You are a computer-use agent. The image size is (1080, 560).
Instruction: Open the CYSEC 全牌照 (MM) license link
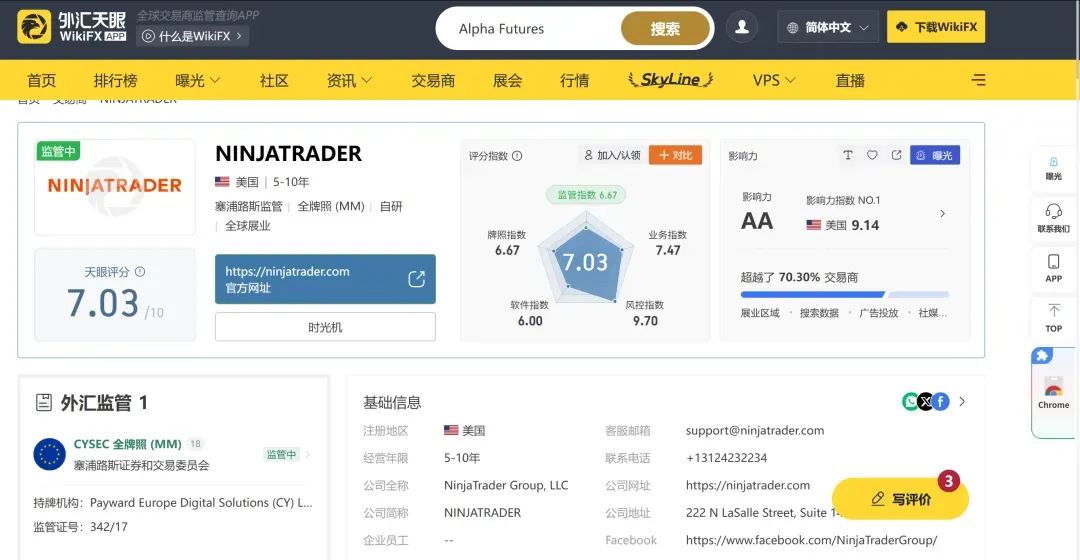point(127,444)
